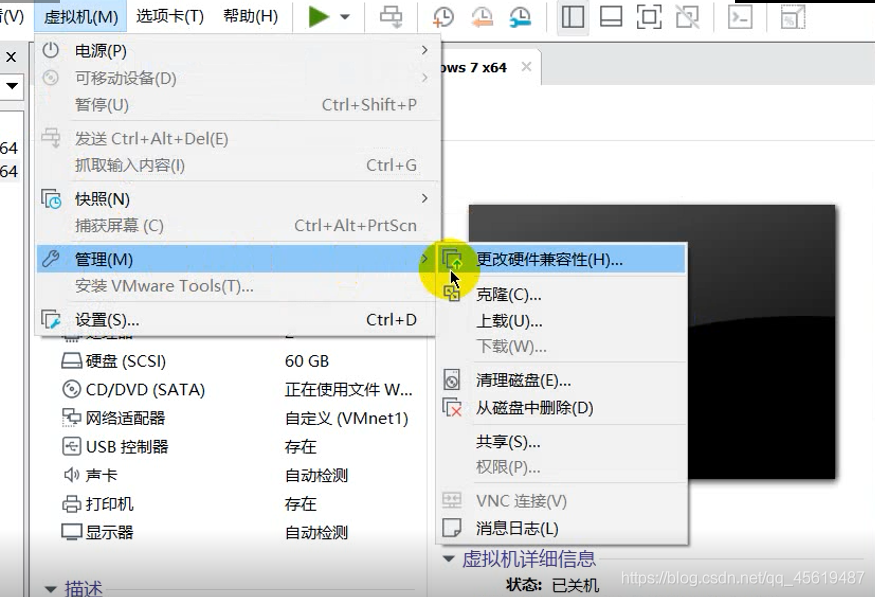The height and width of the screenshot is (597, 875).
Task: Click the clone icon beside 克隆(C)
Action: pyautogui.click(x=451, y=293)
